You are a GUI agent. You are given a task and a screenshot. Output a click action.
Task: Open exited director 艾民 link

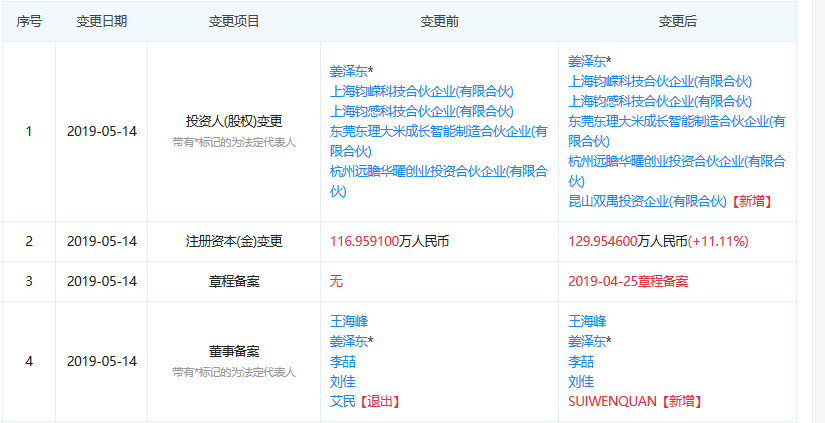point(343,402)
